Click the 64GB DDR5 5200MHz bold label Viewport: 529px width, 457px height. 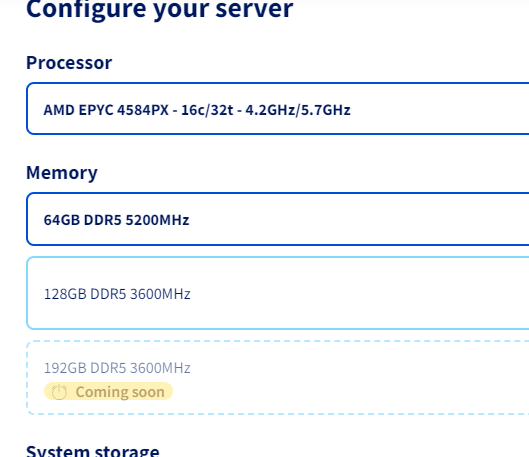pyautogui.click(x=116, y=220)
